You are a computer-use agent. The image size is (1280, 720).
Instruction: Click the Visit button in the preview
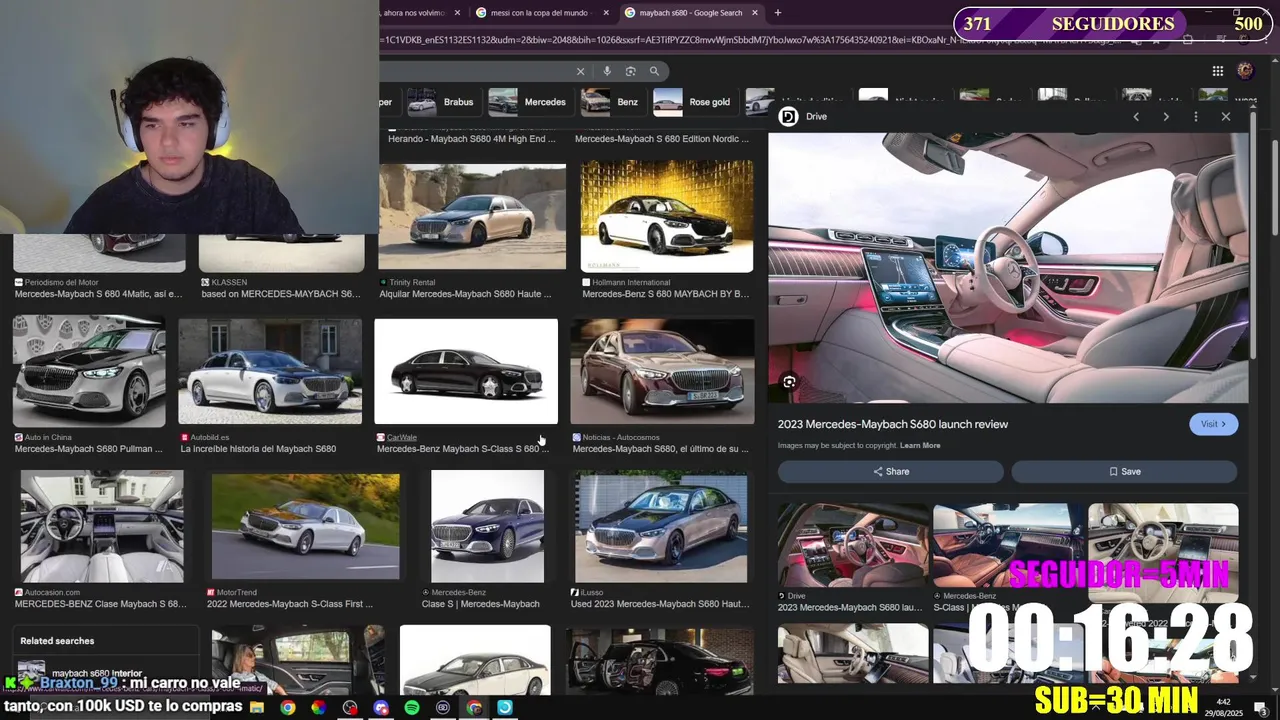tap(1214, 424)
